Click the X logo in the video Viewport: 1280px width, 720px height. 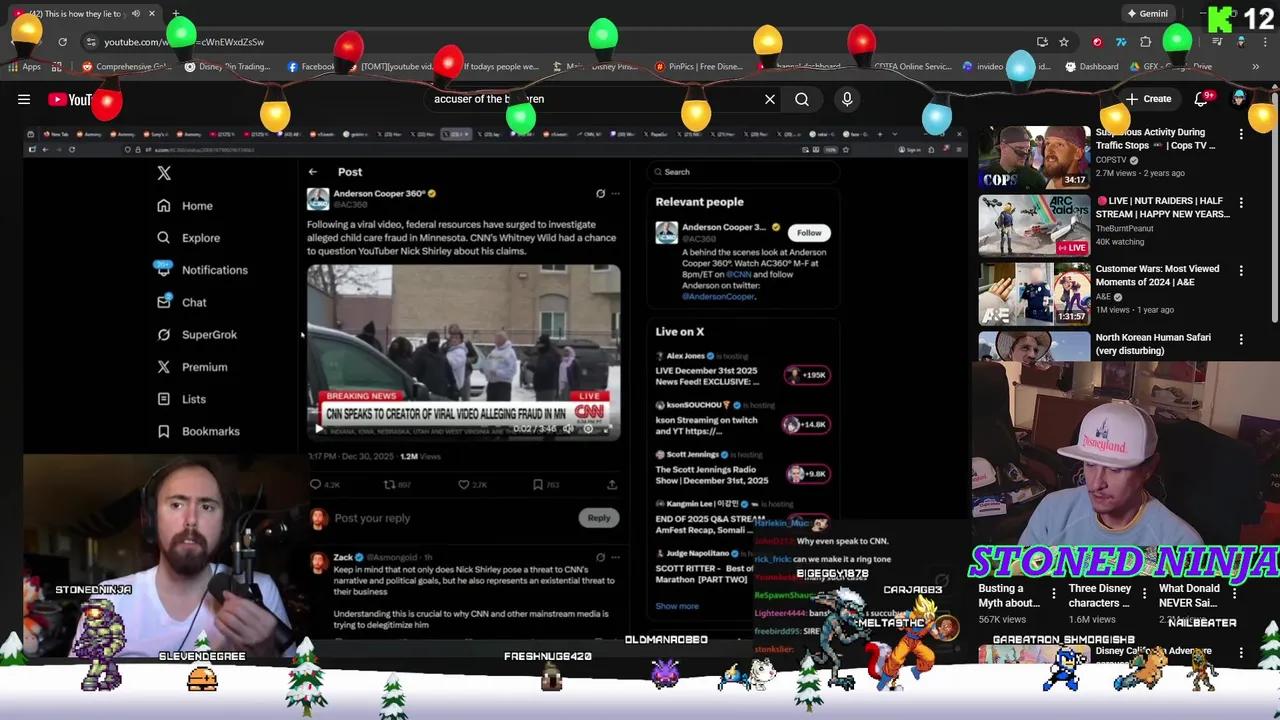(164, 173)
